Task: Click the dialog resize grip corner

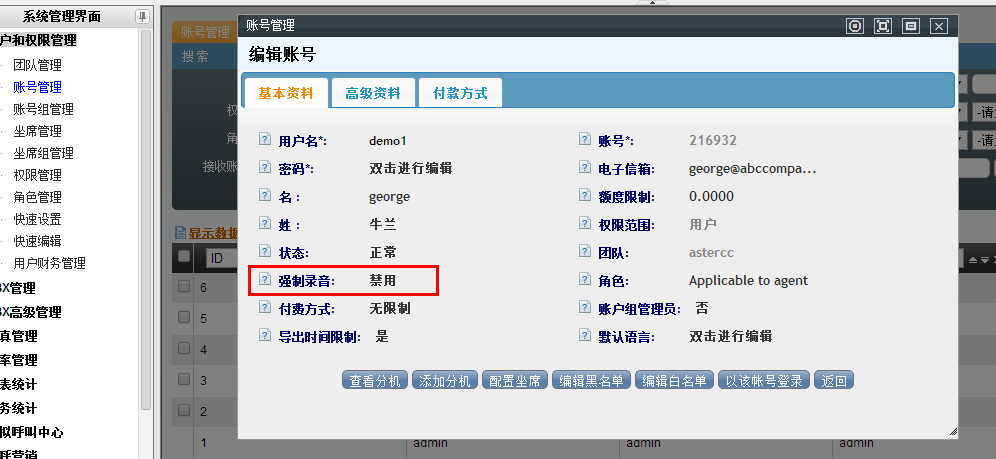Action: 952,431
